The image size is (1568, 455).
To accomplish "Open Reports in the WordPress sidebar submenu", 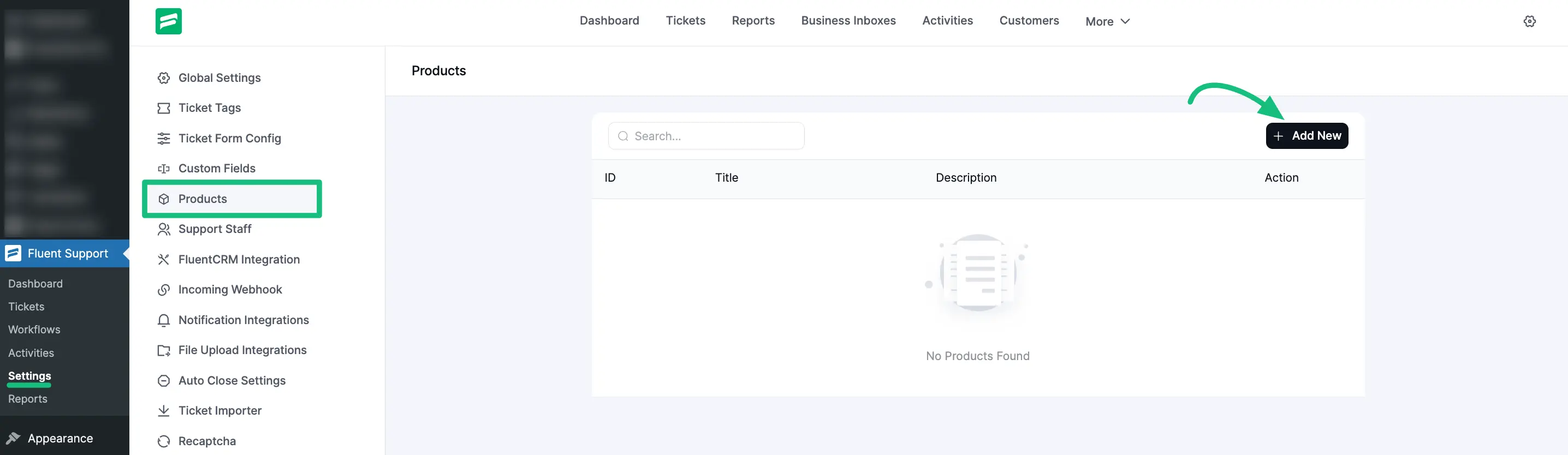I will [27, 399].
